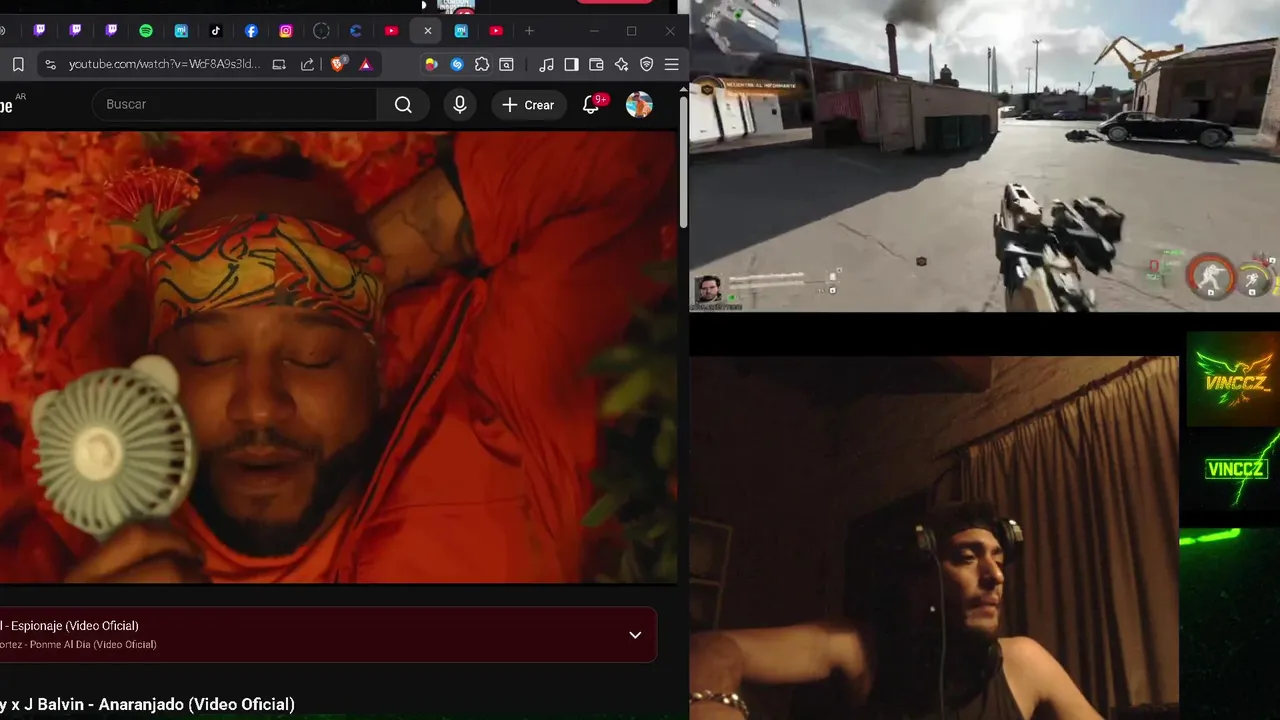Switch to the TikTok browser tab
The image size is (1280, 720).
(x=216, y=31)
